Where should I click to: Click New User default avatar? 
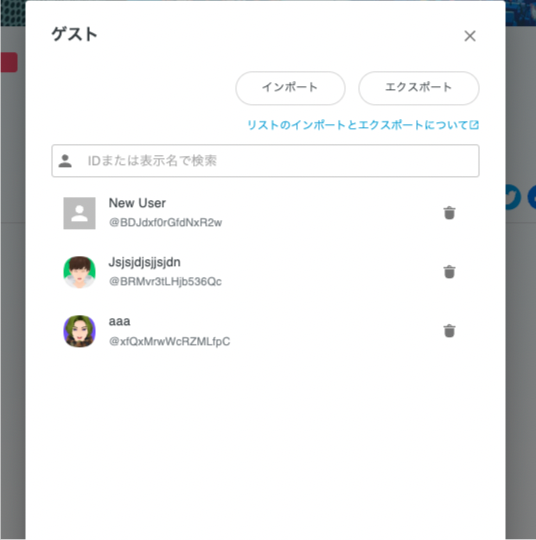(x=79, y=213)
